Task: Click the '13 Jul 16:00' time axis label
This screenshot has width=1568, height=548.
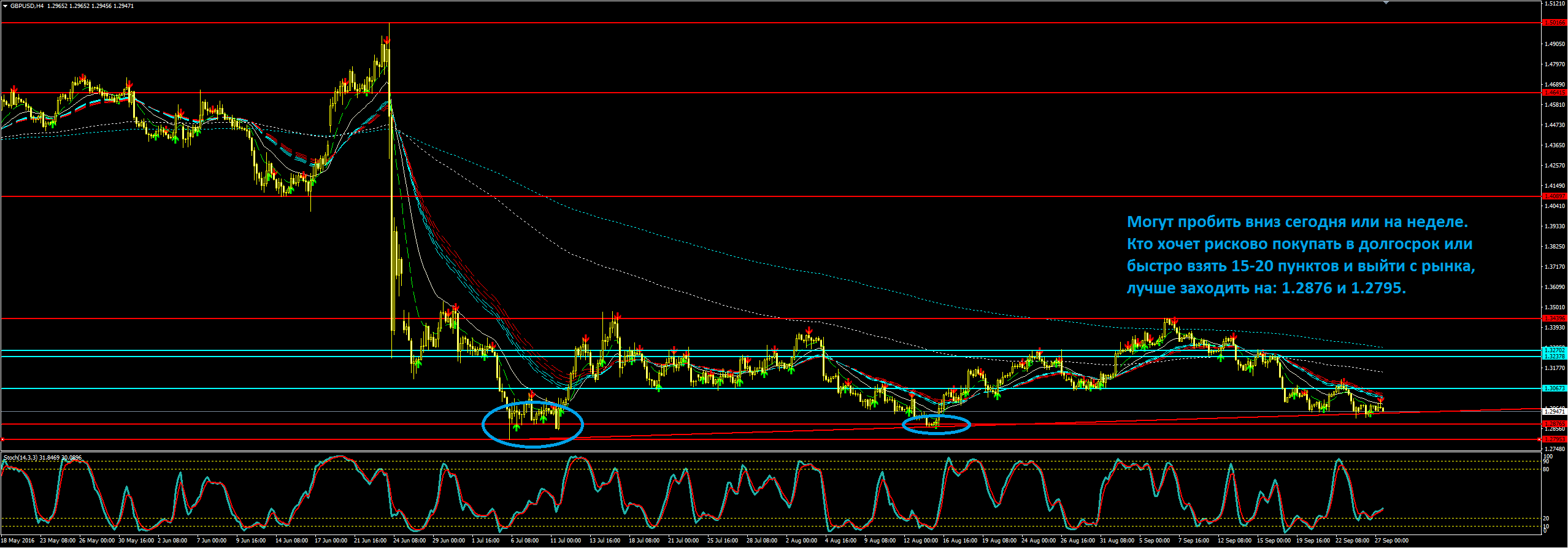Action: pos(605,541)
